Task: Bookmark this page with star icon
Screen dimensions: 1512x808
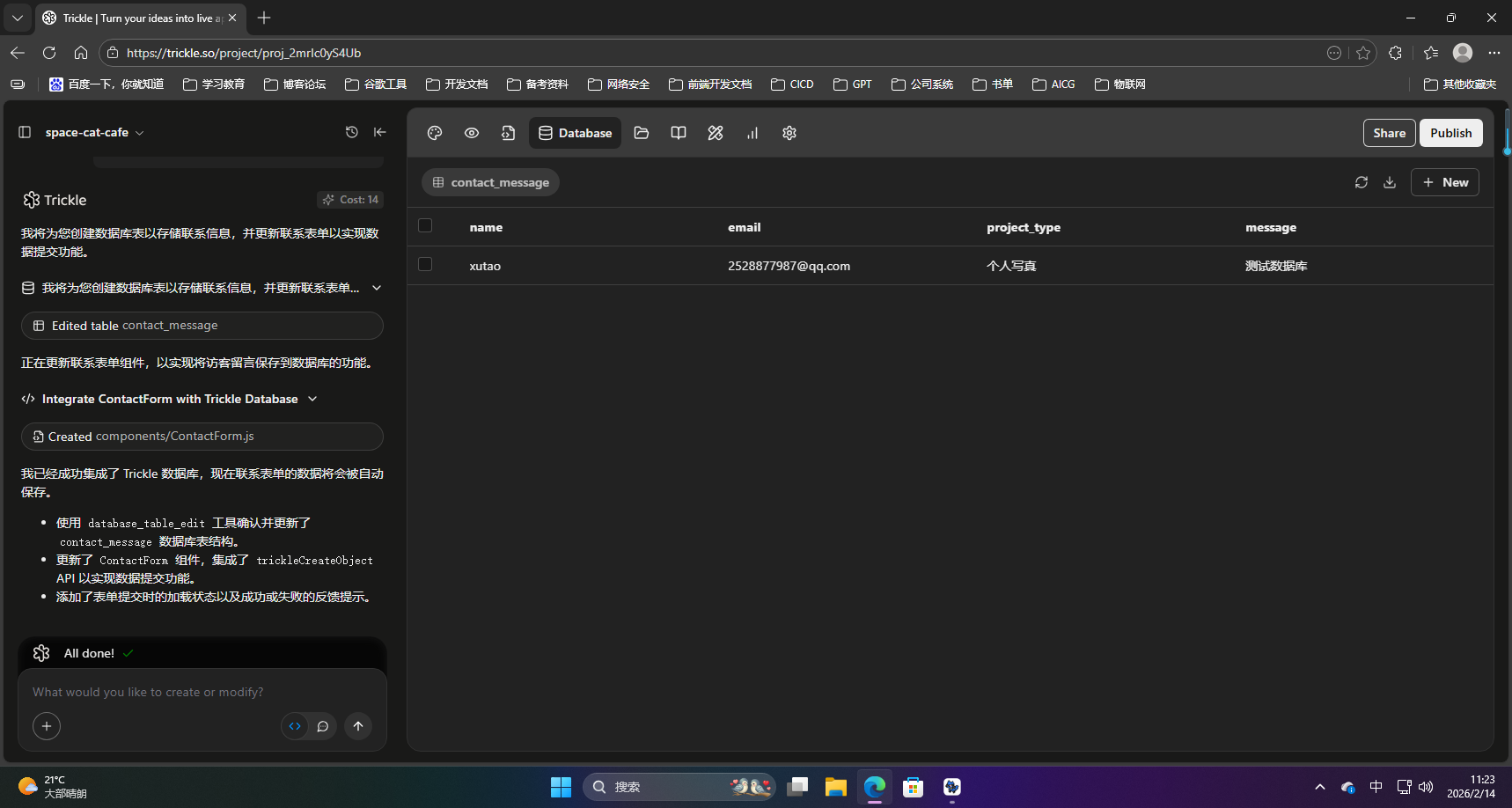Action: (x=1363, y=53)
